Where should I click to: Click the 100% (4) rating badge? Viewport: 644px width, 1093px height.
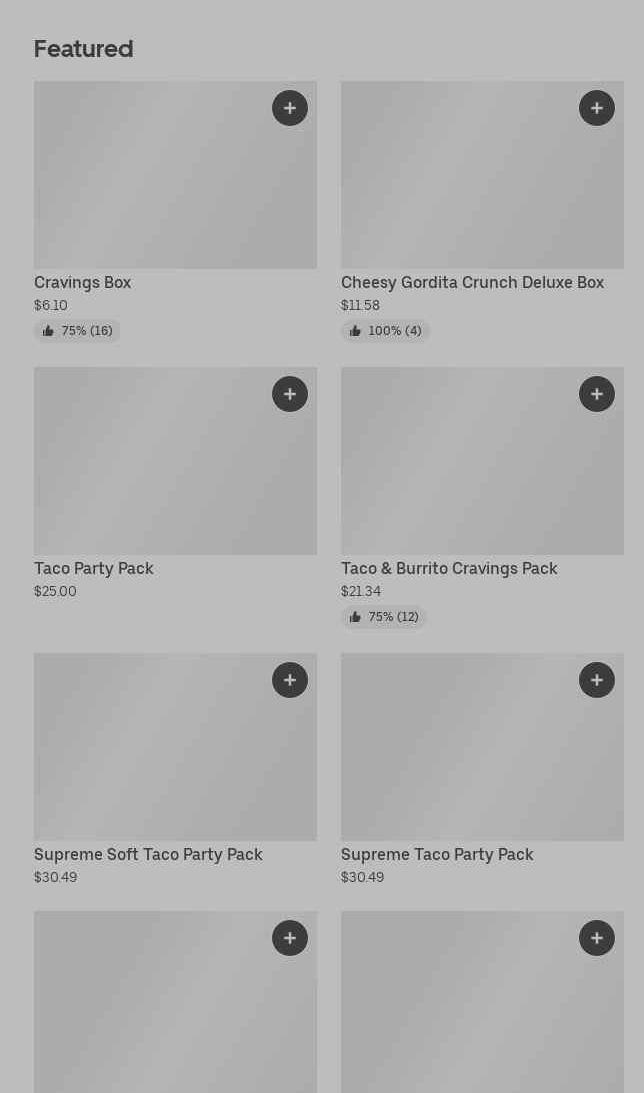point(385,331)
